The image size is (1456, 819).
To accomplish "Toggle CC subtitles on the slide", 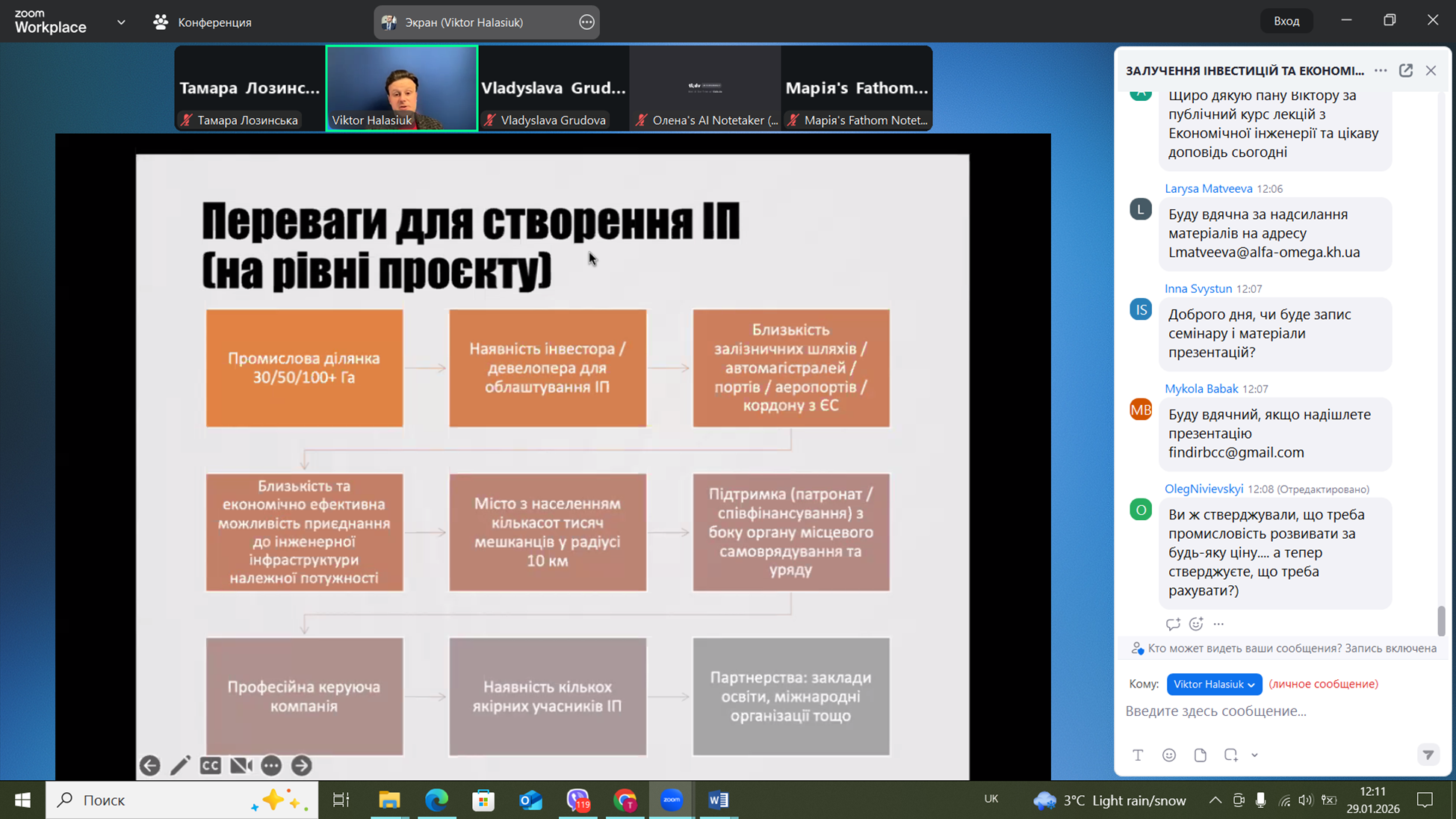I will (x=211, y=765).
